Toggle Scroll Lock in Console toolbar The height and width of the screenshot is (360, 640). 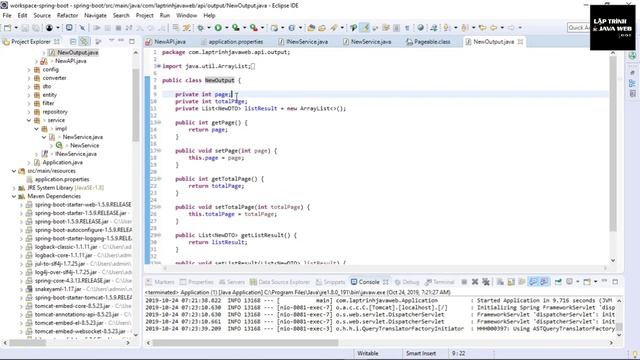[x=511, y=282]
